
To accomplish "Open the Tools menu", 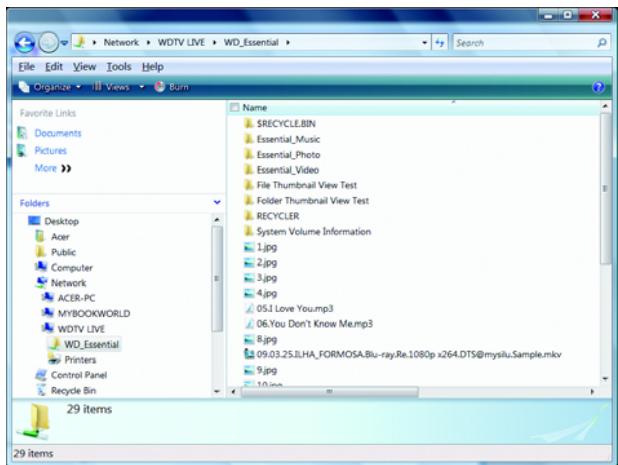I will pyautogui.click(x=119, y=67).
